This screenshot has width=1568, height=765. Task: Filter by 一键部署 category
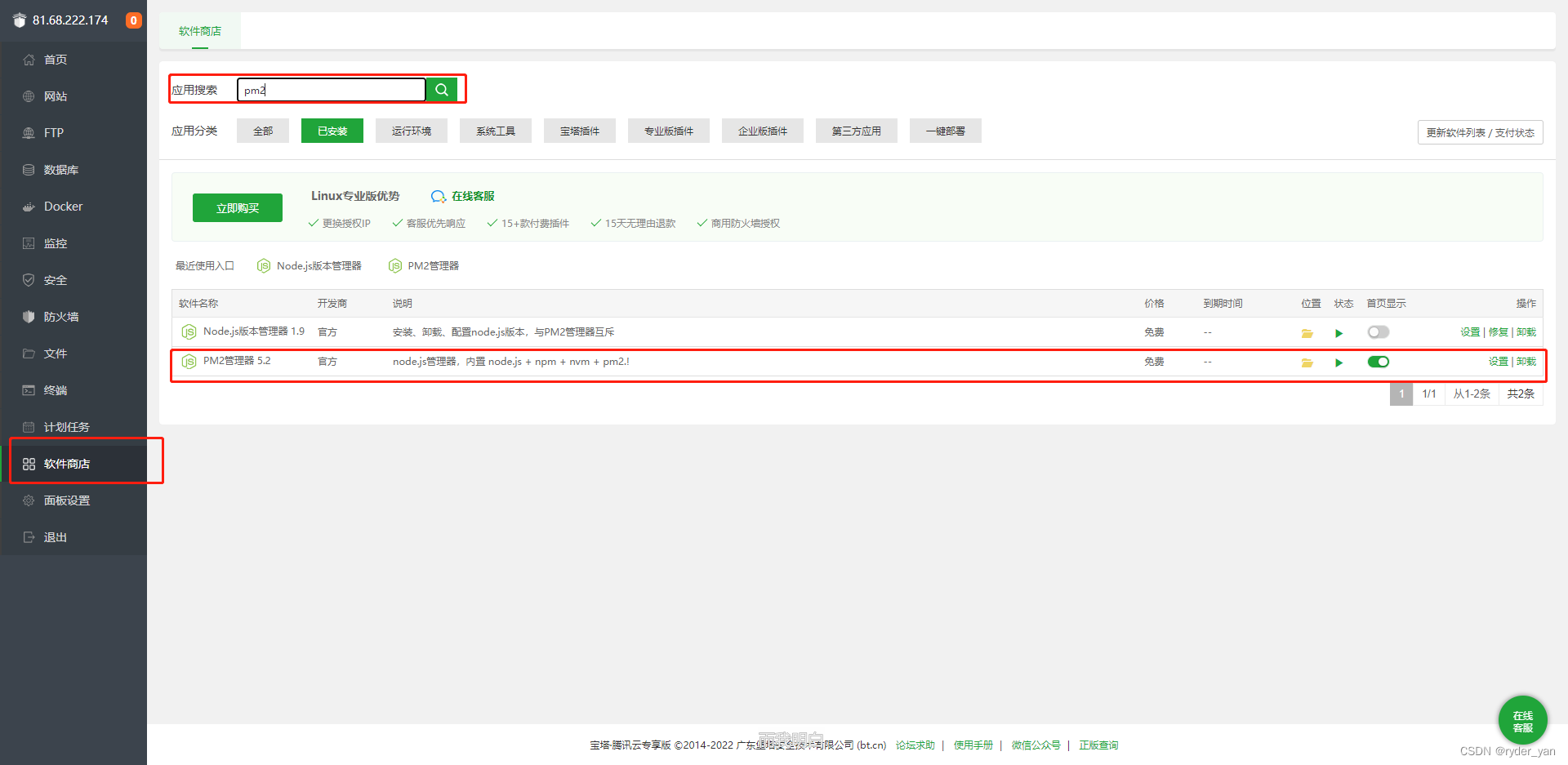[946, 131]
